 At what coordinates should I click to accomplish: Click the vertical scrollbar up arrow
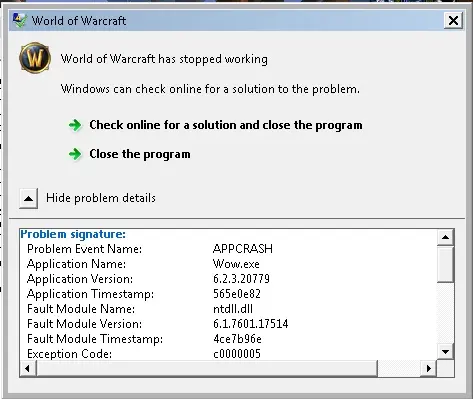445,237
